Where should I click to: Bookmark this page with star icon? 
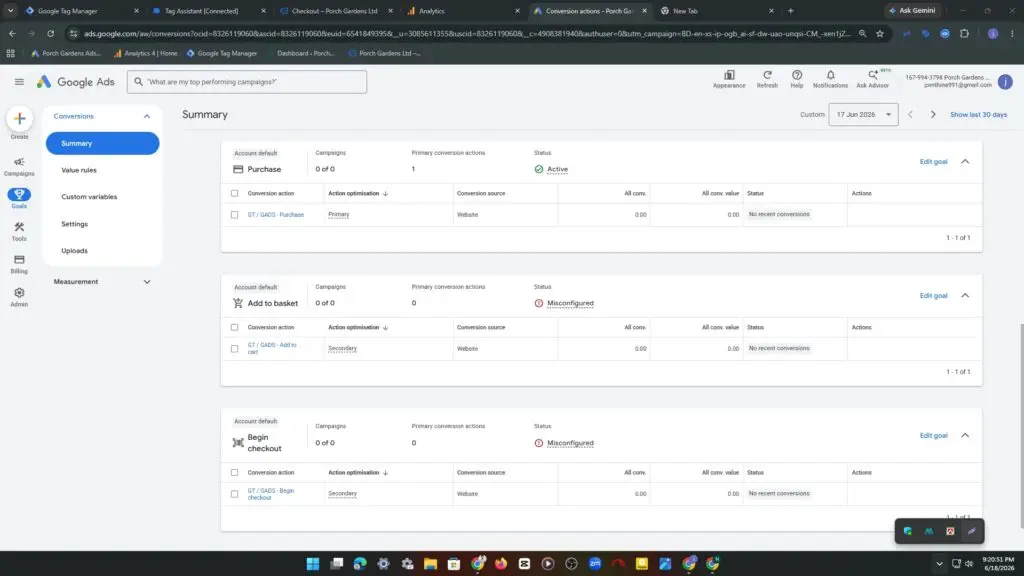pyautogui.click(x=880, y=33)
